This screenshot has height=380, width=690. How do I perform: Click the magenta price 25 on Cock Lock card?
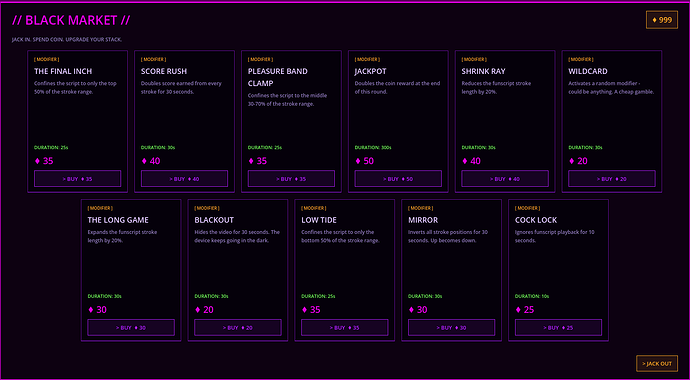[525, 310]
